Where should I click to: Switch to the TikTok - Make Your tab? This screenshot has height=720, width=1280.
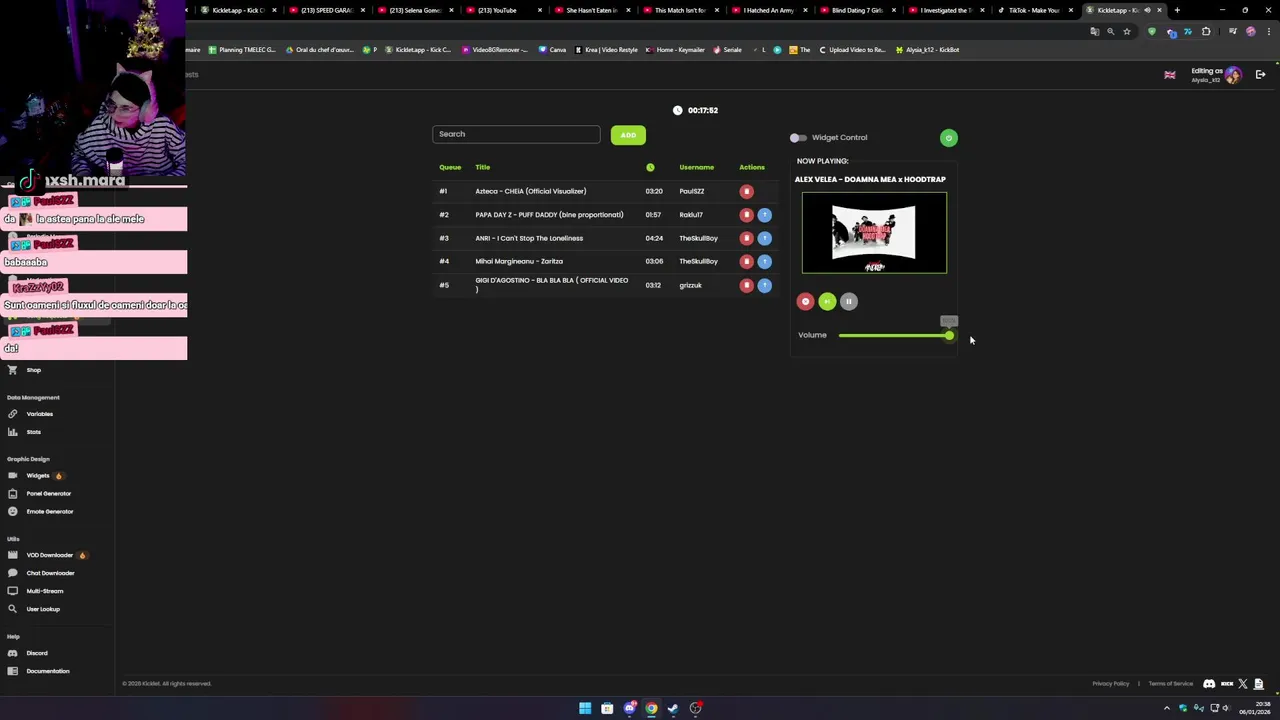click(x=1034, y=10)
